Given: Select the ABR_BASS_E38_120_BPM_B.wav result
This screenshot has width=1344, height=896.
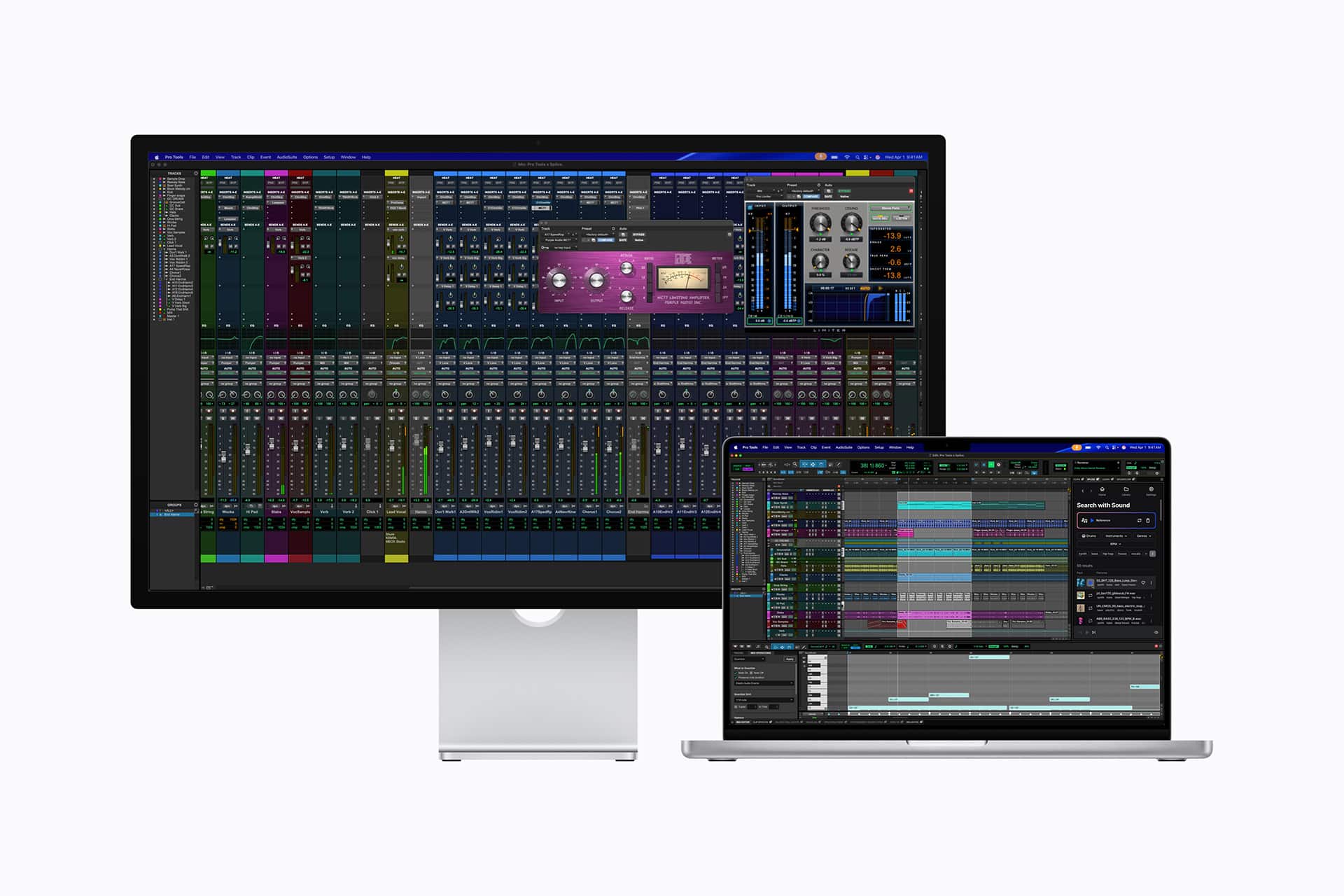Looking at the screenshot, I should [1116, 621].
